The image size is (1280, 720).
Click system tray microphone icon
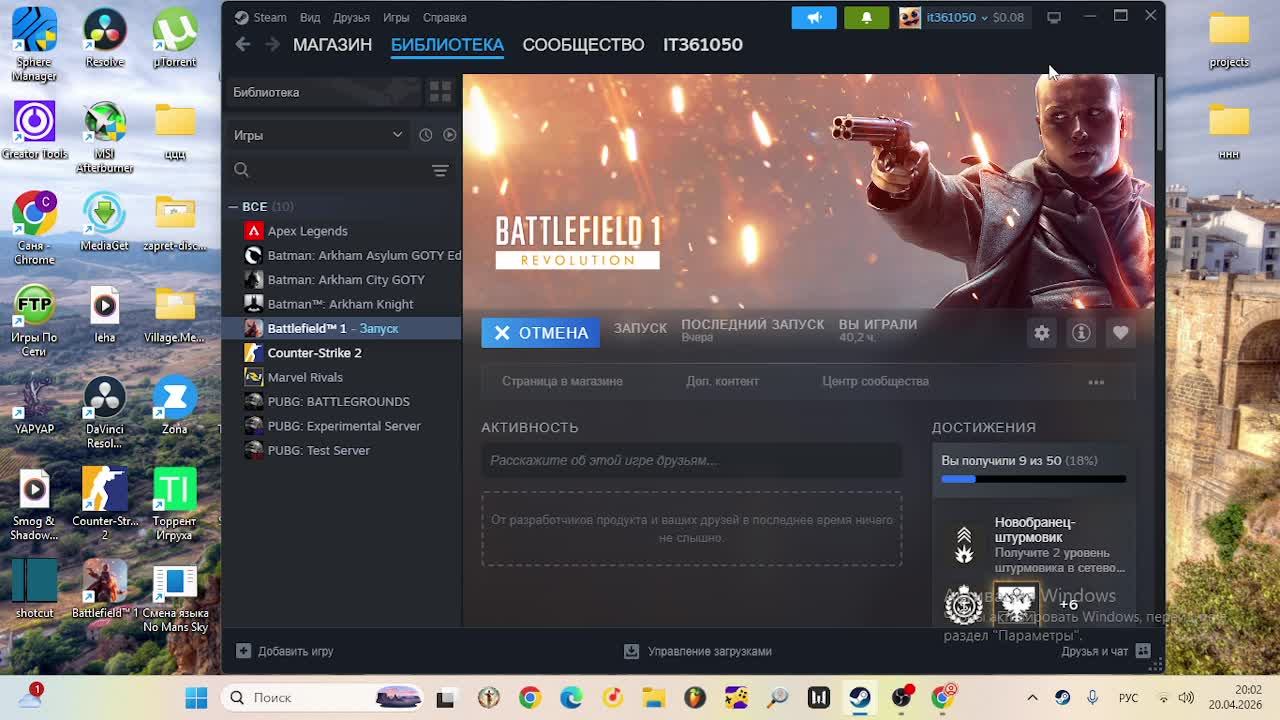pyautogui.click(x=1092, y=697)
